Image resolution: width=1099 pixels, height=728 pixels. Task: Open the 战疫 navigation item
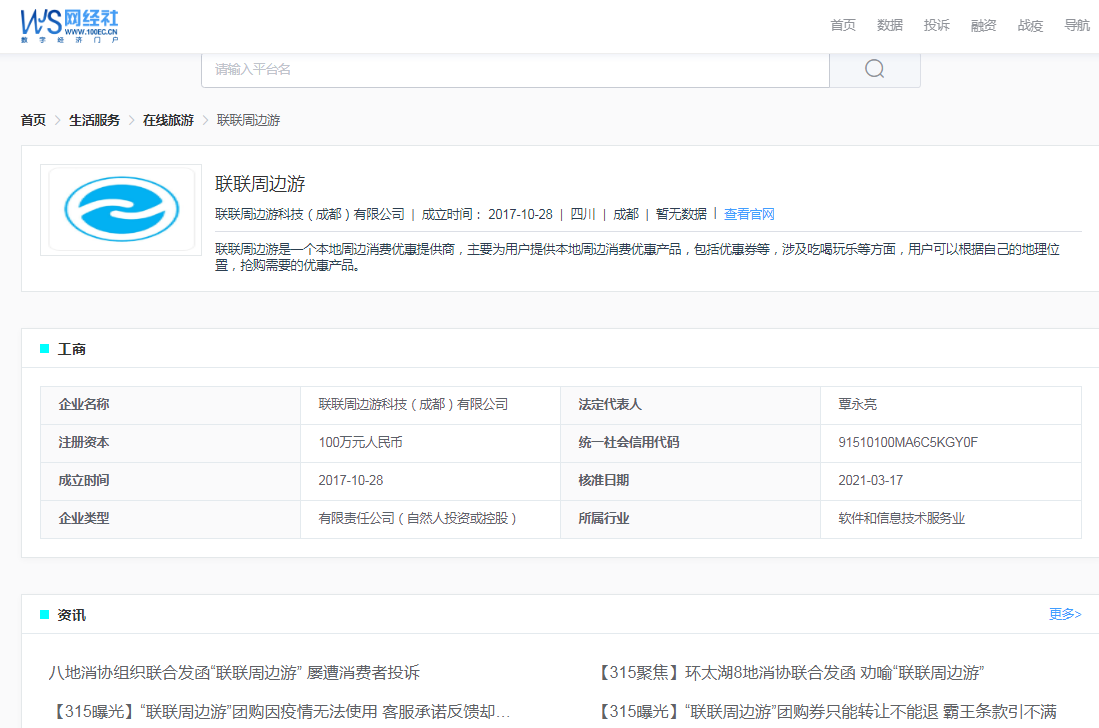point(1030,25)
